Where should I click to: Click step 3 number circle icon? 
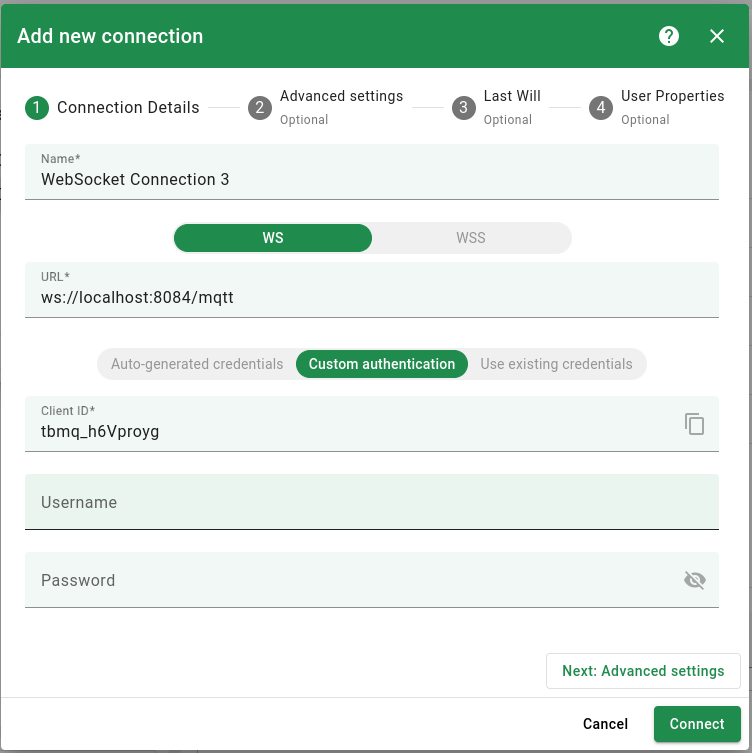[x=463, y=108]
